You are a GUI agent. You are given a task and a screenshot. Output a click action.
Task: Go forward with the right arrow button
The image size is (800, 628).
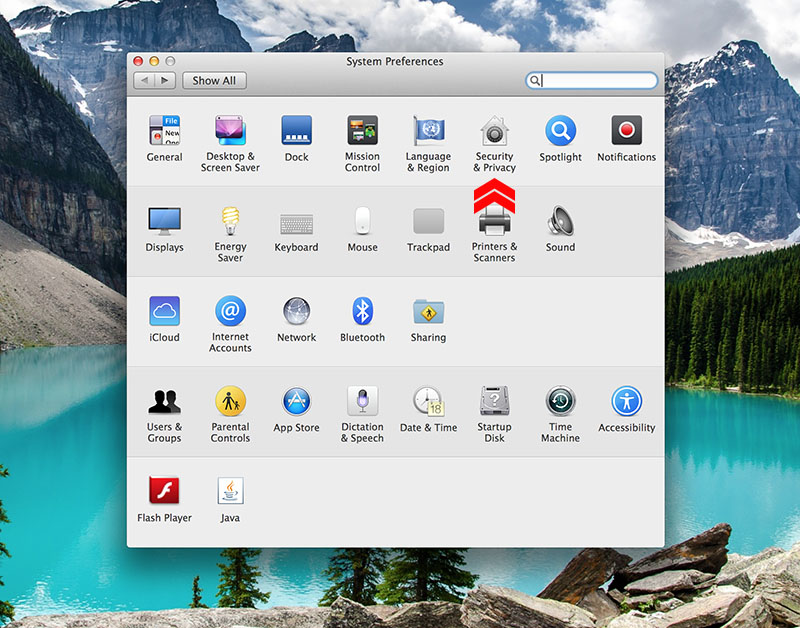tap(165, 81)
